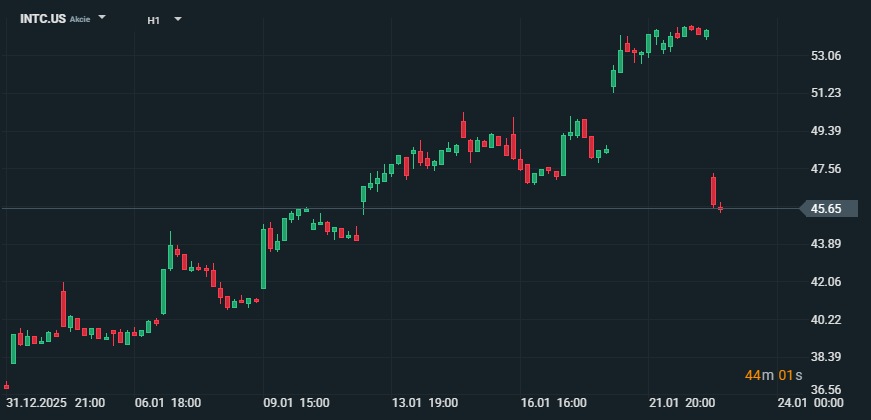Click the 21.01 20:00 time label

click(683, 402)
